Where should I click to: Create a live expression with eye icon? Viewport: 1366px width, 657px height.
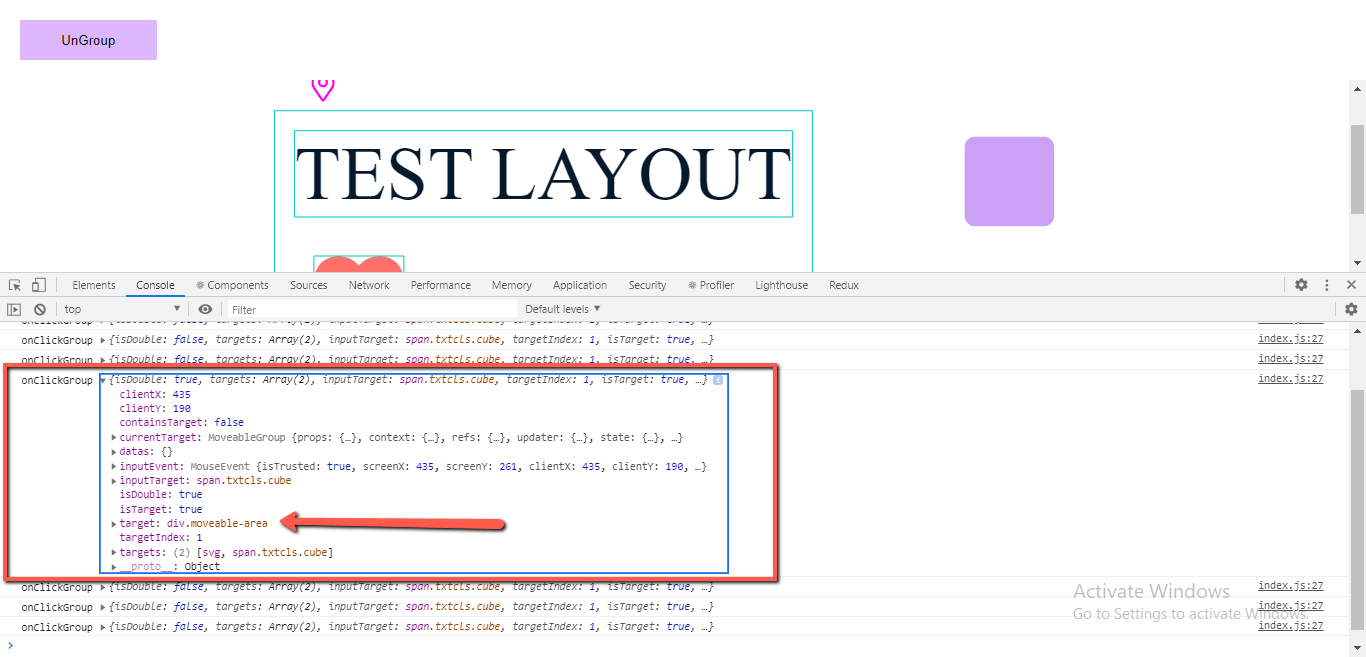point(205,310)
